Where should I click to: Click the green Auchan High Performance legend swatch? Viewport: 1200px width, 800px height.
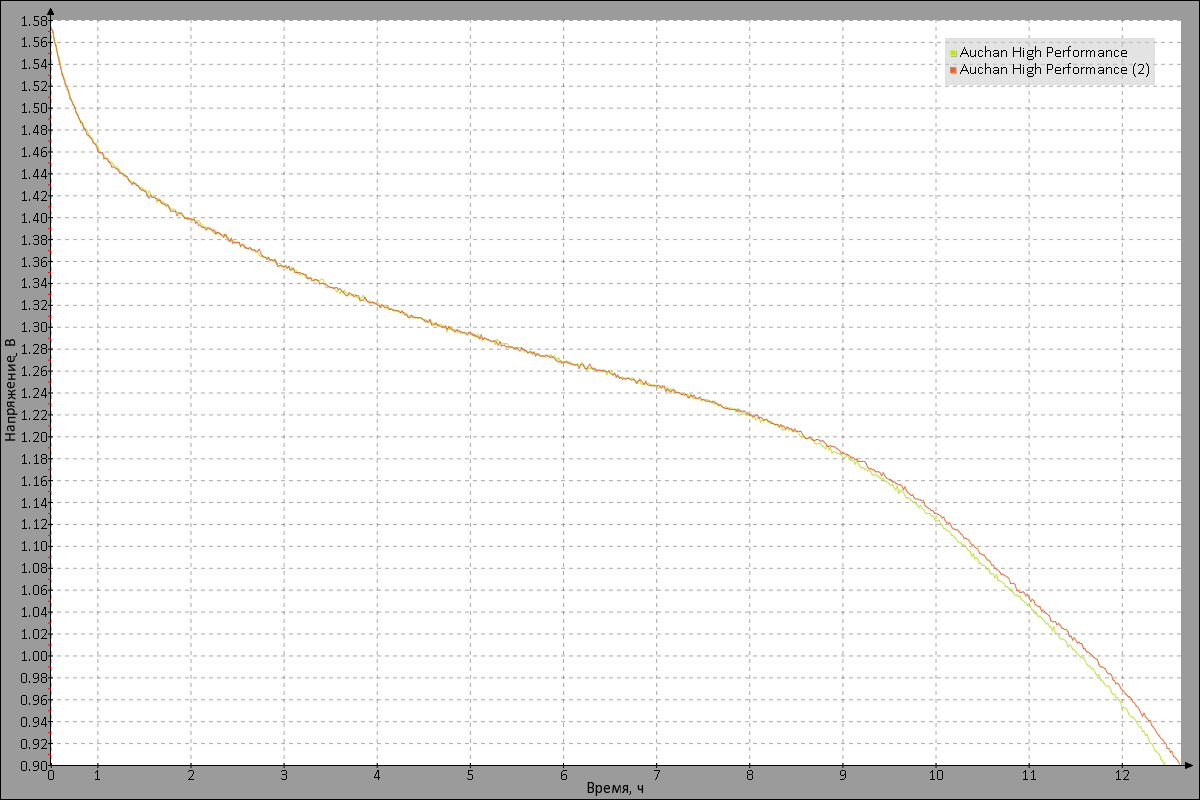953,53
